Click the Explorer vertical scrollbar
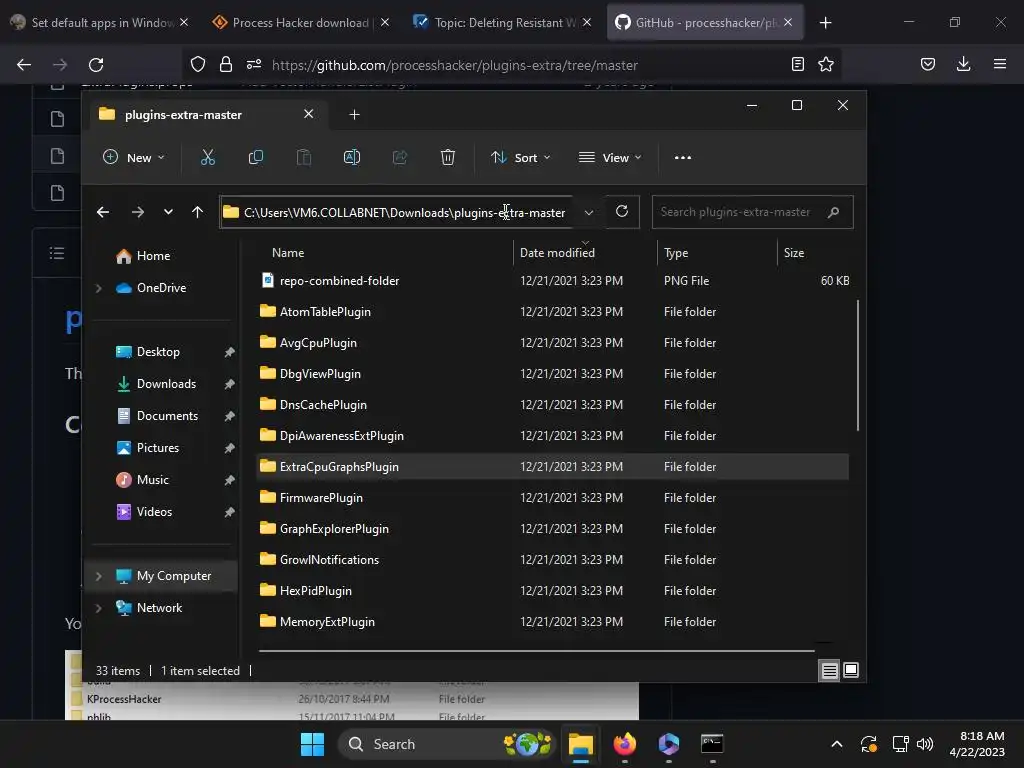 [x=857, y=365]
